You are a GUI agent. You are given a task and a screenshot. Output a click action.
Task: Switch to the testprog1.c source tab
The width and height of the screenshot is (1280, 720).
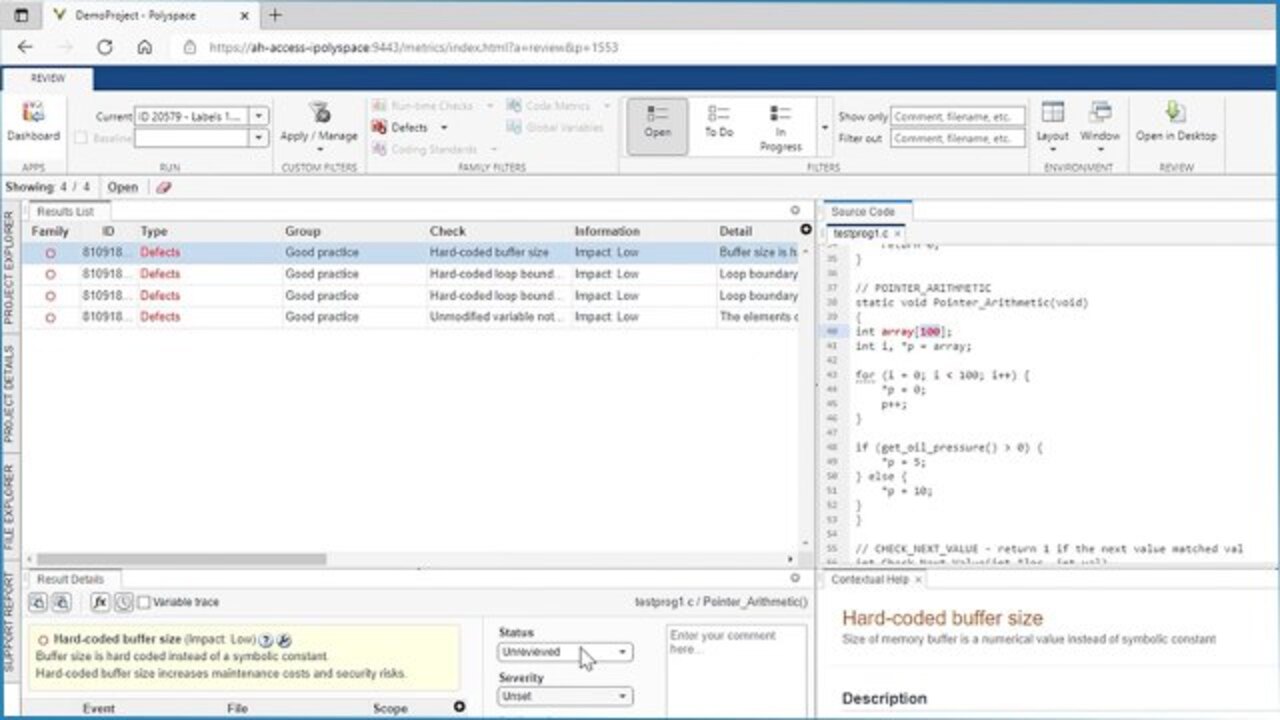coord(859,233)
